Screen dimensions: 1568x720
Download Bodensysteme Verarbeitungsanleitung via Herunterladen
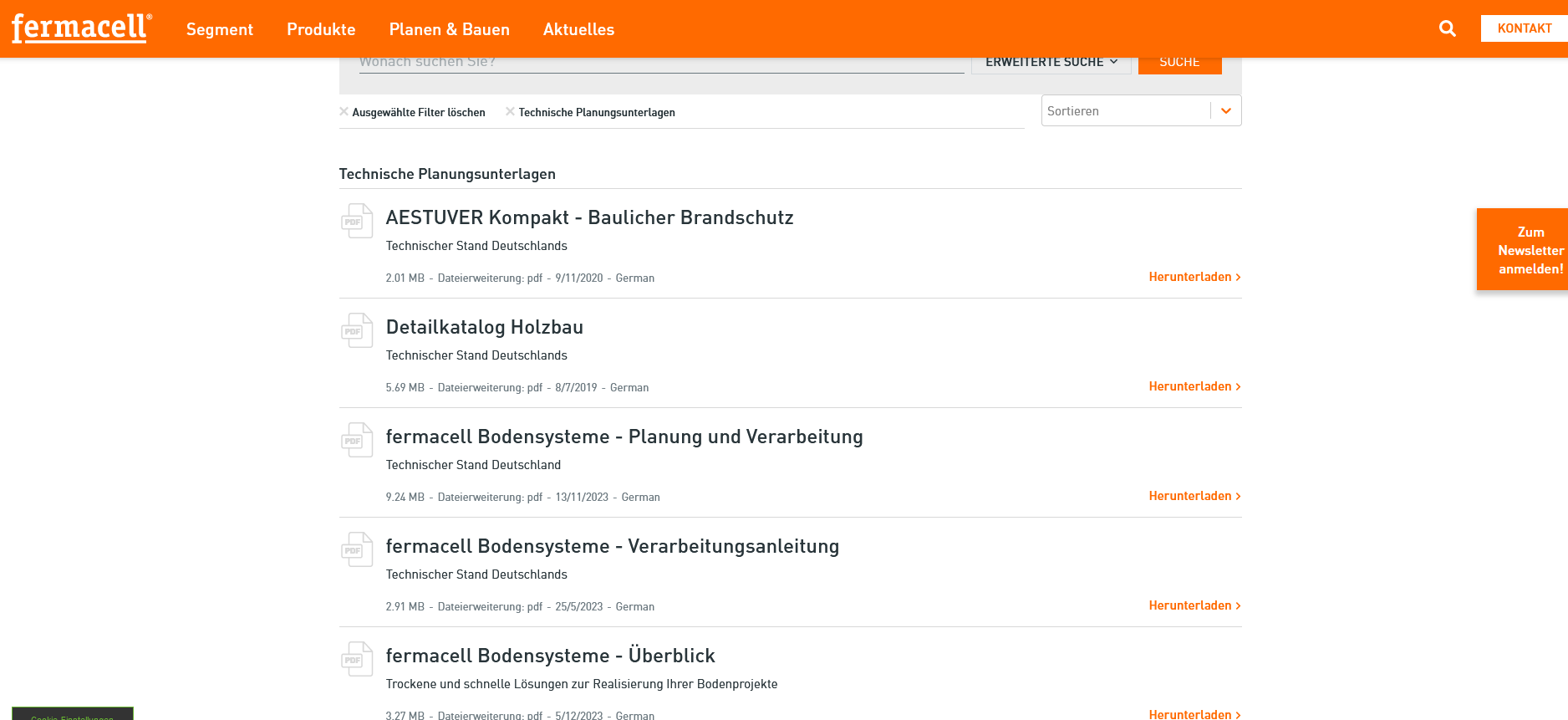[x=1194, y=605]
